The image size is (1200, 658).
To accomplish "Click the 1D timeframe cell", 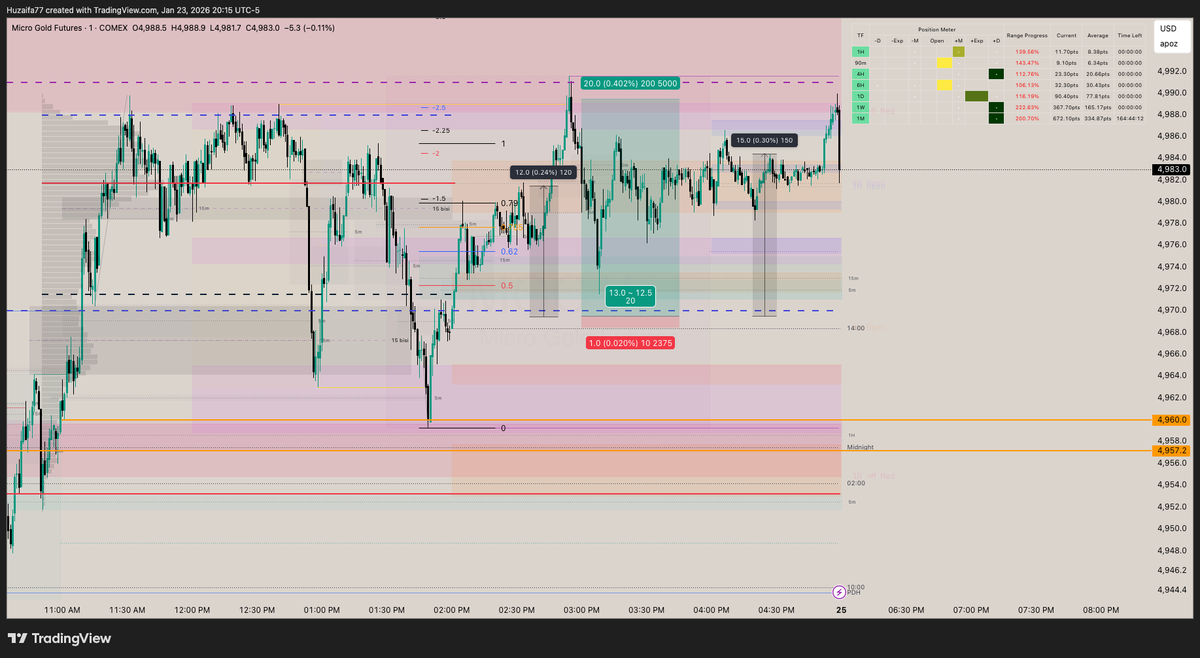I will point(860,96).
